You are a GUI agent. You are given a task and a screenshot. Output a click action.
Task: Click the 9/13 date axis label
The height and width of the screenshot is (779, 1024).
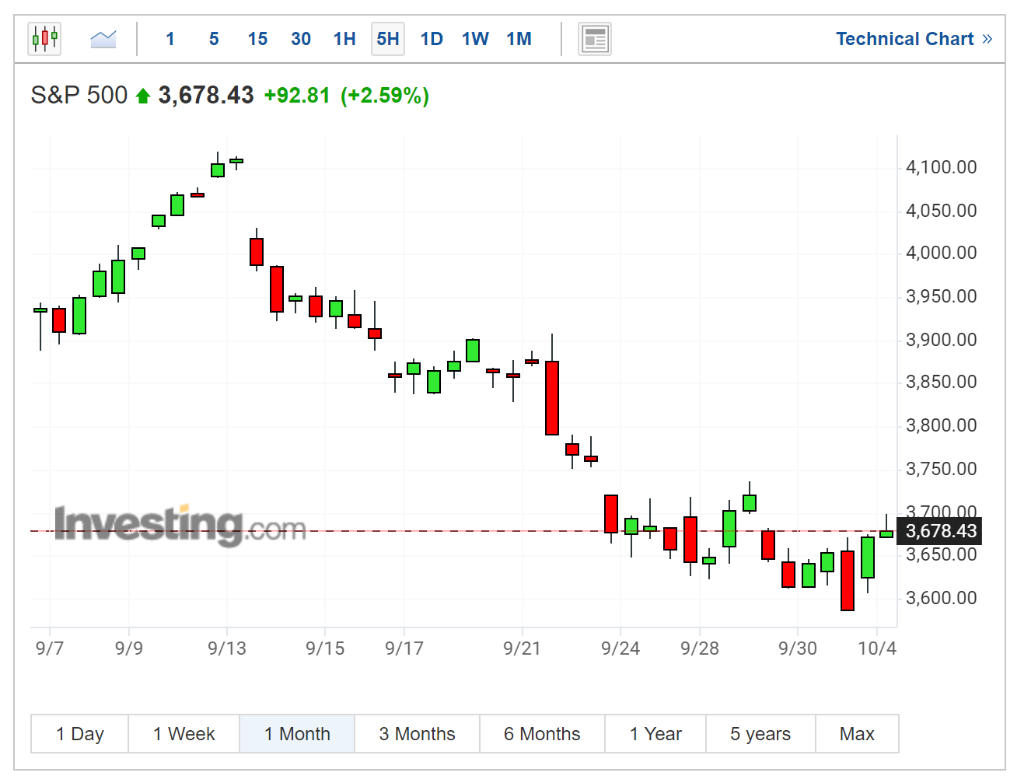point(227,648)
